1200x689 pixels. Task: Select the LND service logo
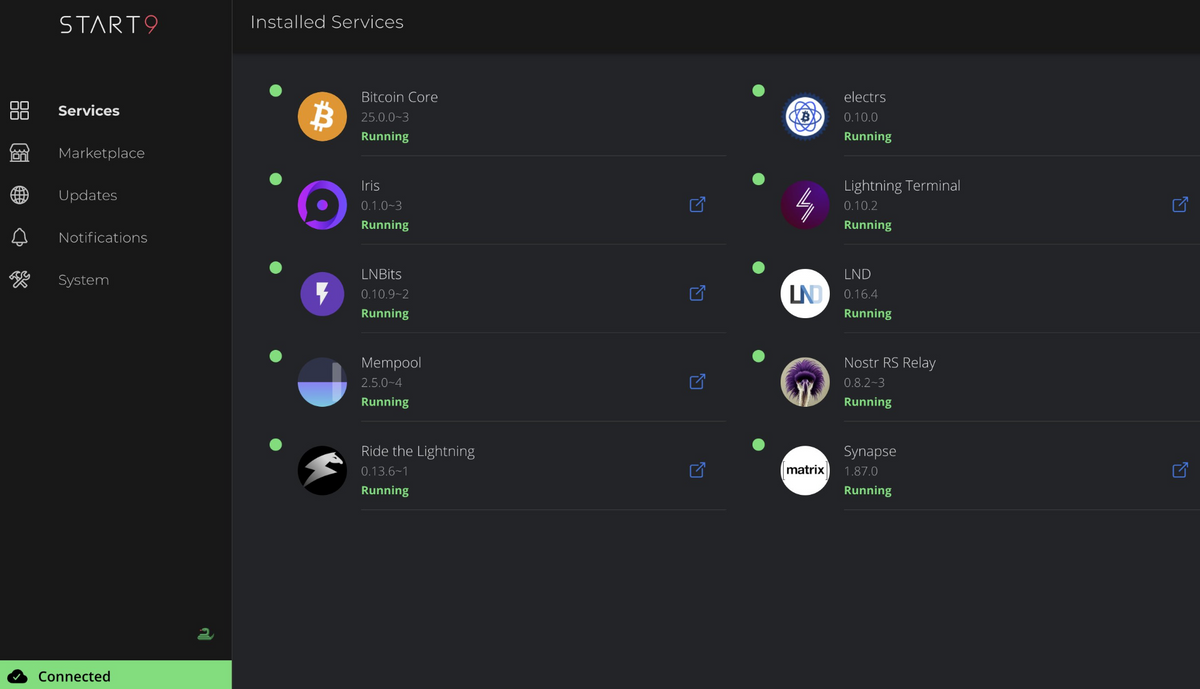[x=805, y=294]
